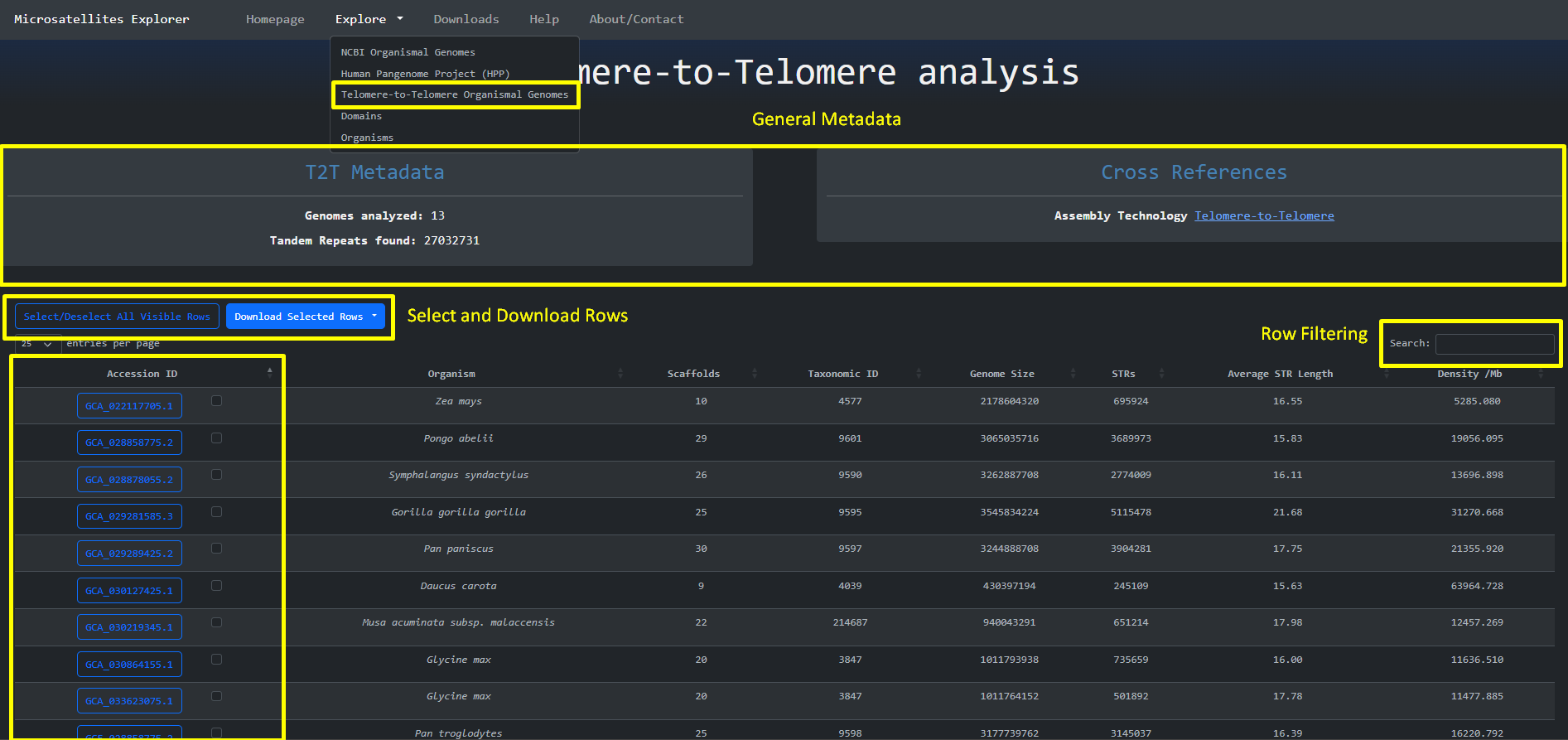Open entries per page selector

point(37,344)
